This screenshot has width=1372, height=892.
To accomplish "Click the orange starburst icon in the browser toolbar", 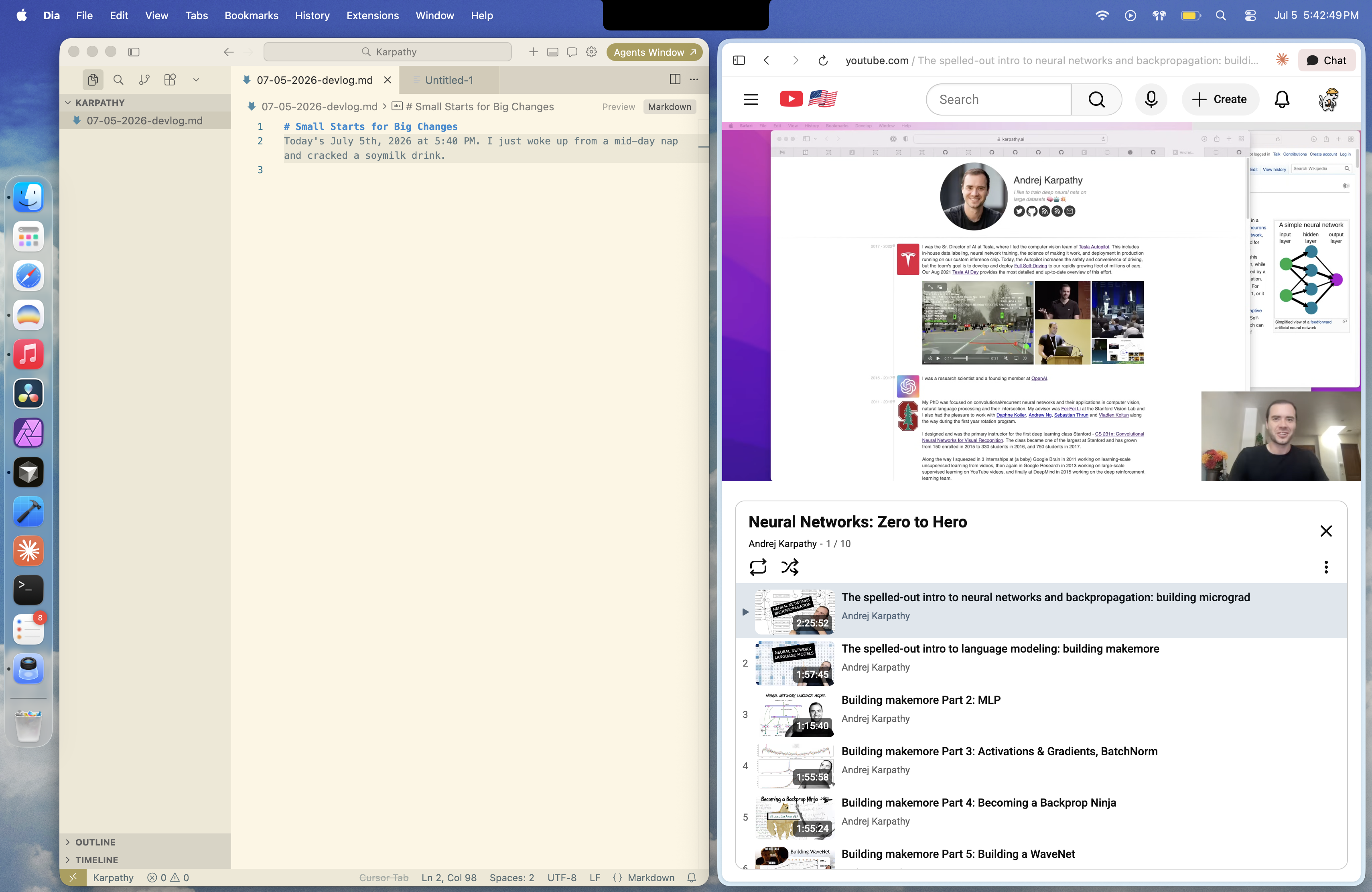I will click(x=1281, y=59).
